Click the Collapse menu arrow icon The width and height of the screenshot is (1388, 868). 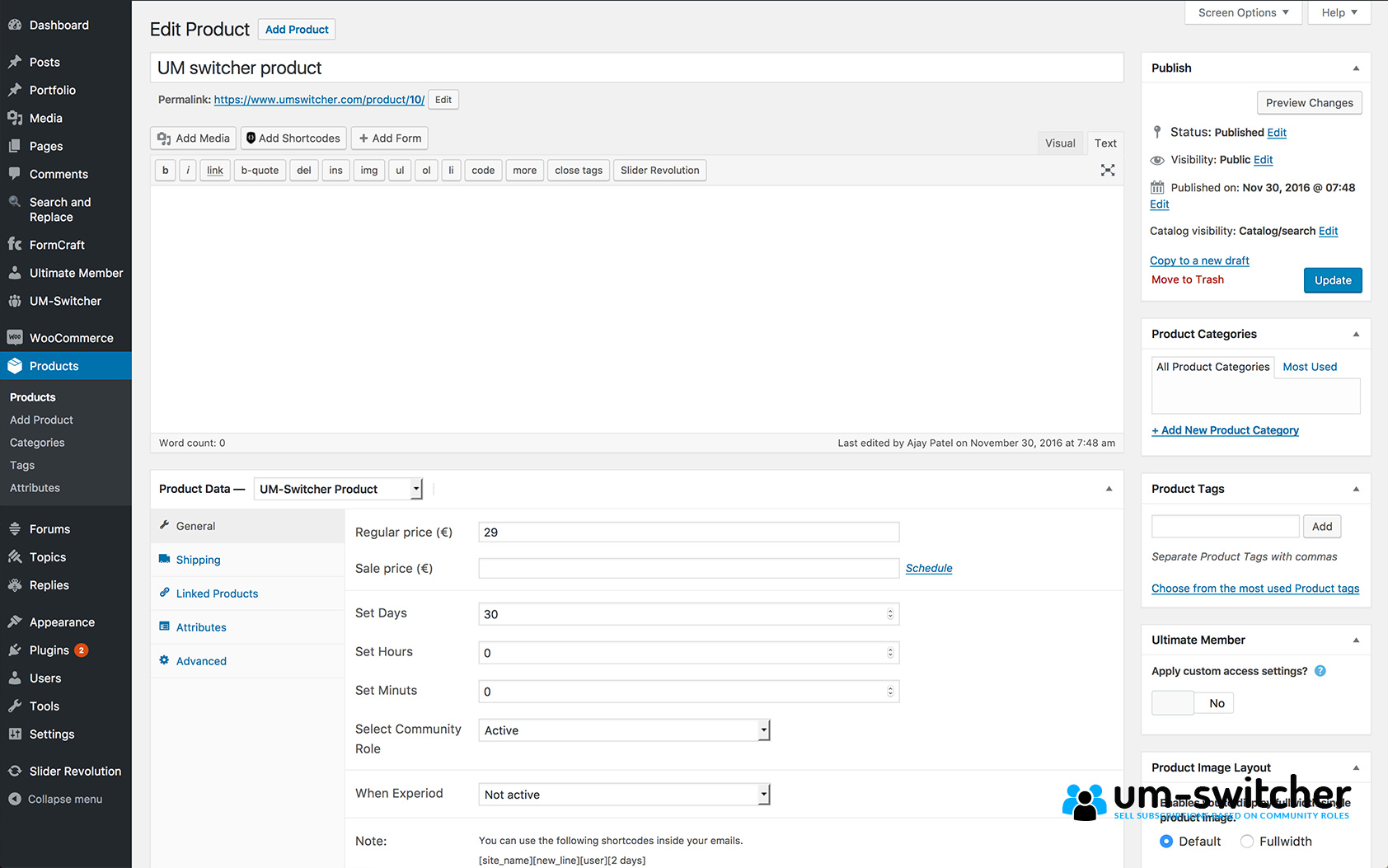15,799
